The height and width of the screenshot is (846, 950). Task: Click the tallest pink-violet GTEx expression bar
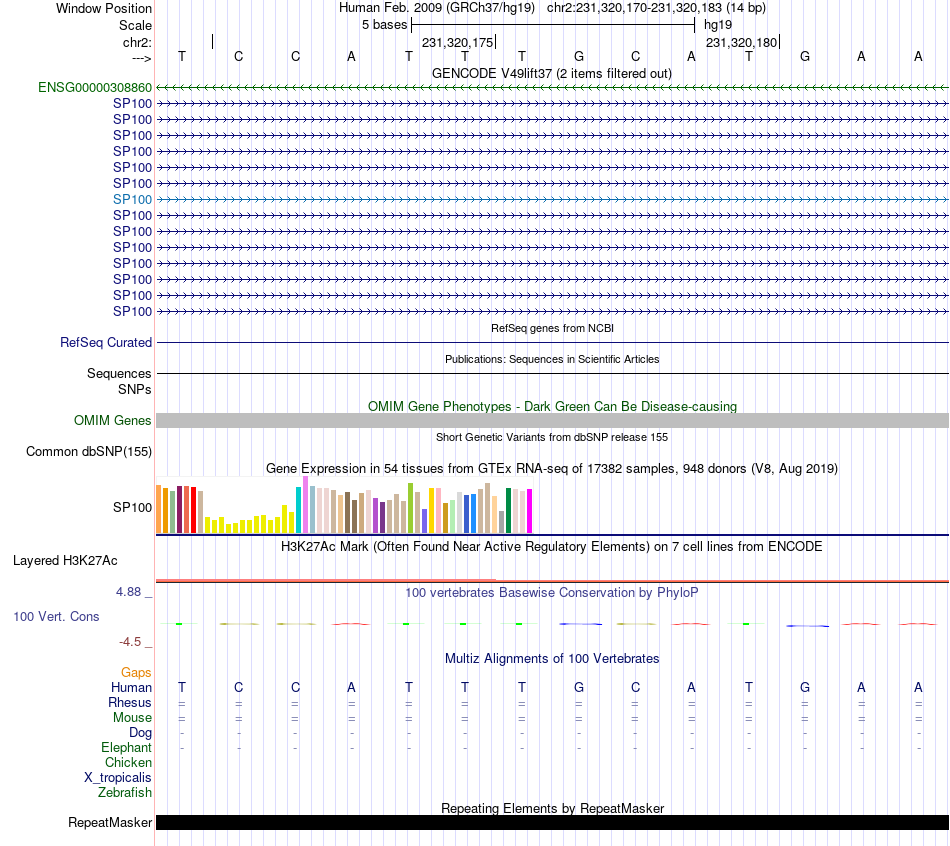(x=305, y=505)
